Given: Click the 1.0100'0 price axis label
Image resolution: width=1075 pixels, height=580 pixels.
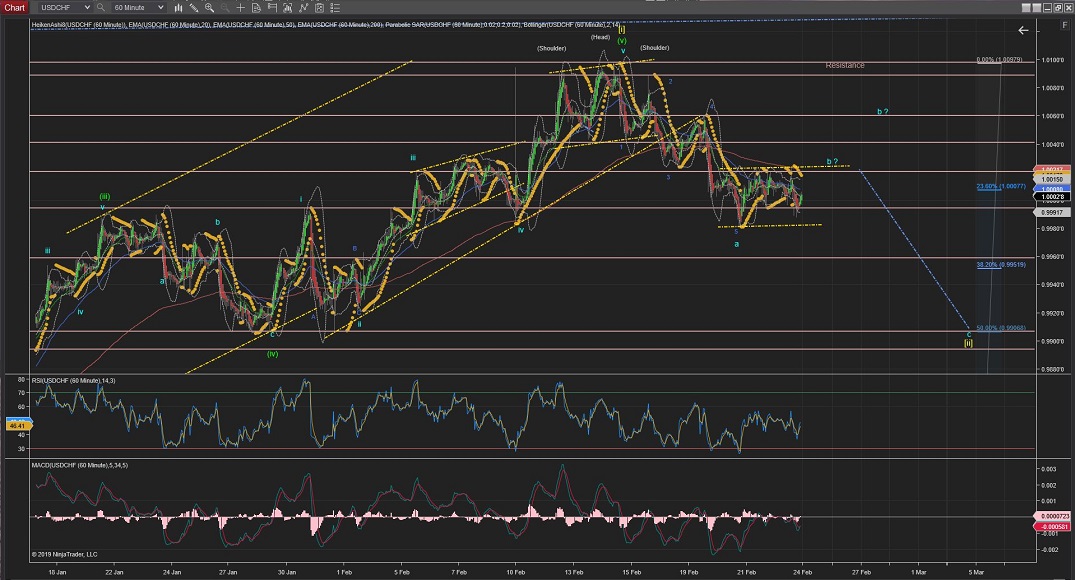Looking at the screenshot, I should (x=1052, y=60).
